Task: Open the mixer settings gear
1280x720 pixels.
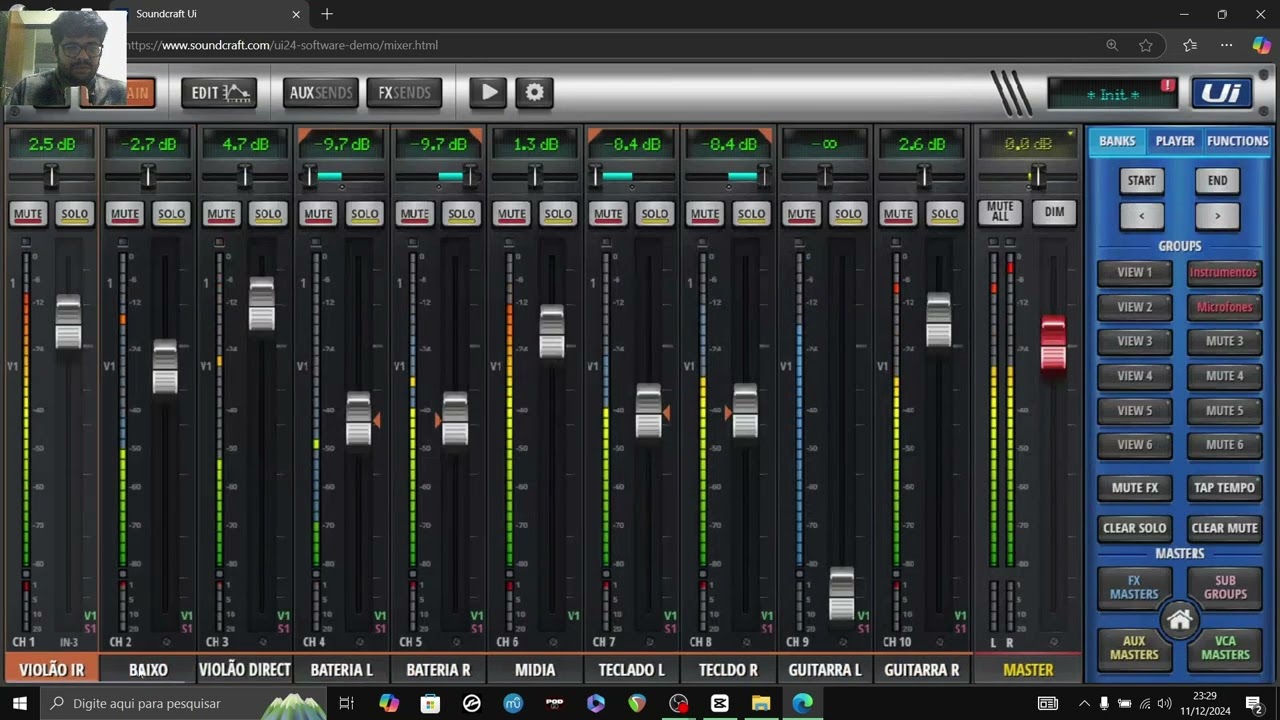Action: click(x=535, y=92)
